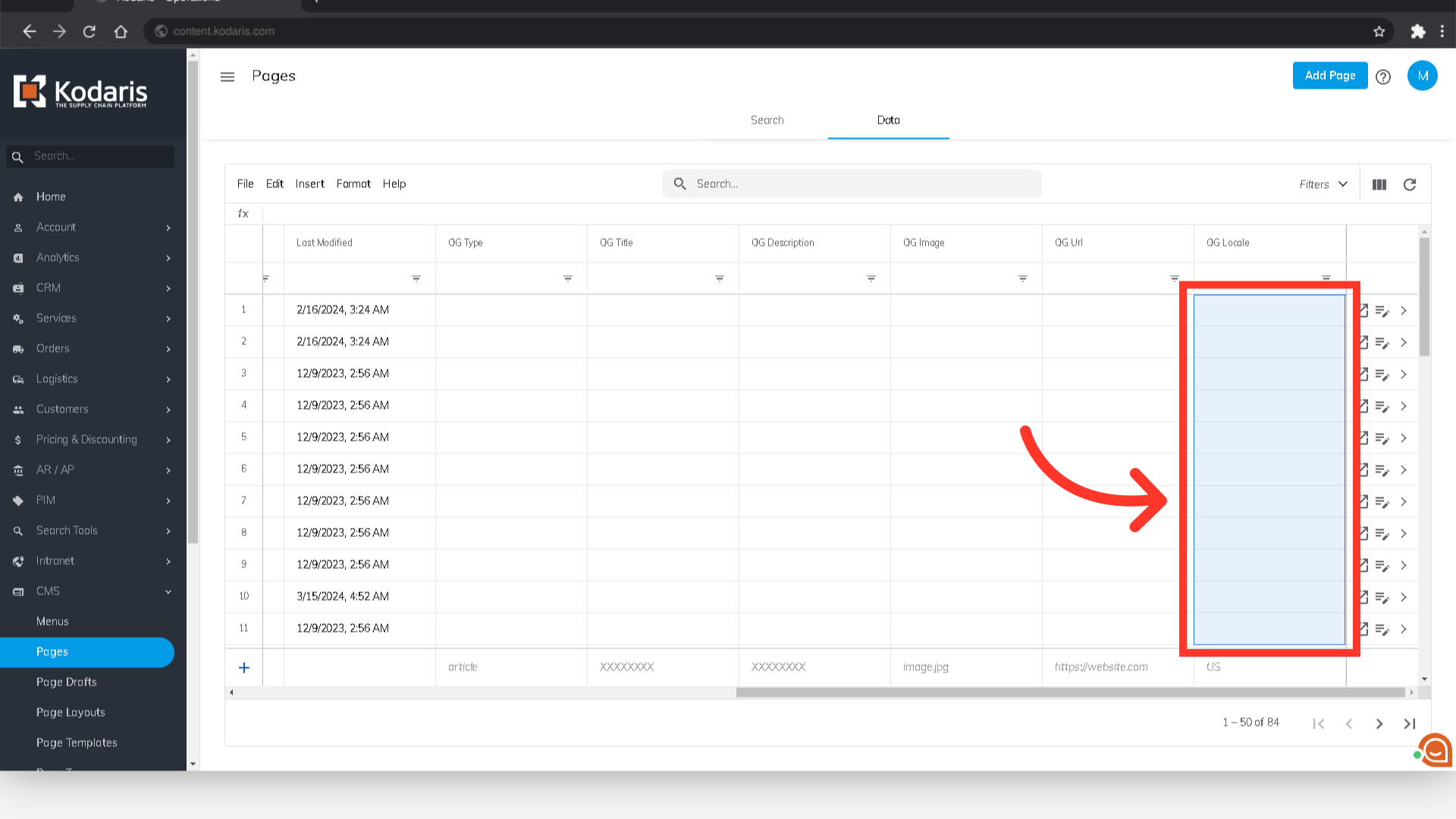Open the Filters dropdown
1456x819 pixels.
click(1323, 184)
